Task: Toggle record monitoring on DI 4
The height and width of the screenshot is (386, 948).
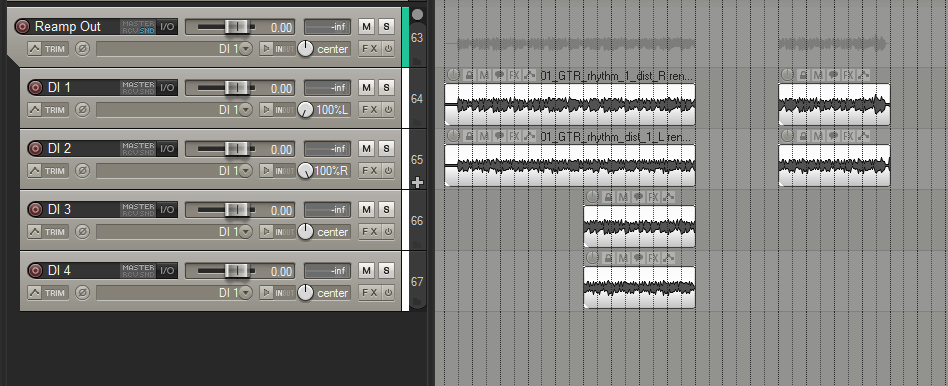Action: (x=266, y=293)
